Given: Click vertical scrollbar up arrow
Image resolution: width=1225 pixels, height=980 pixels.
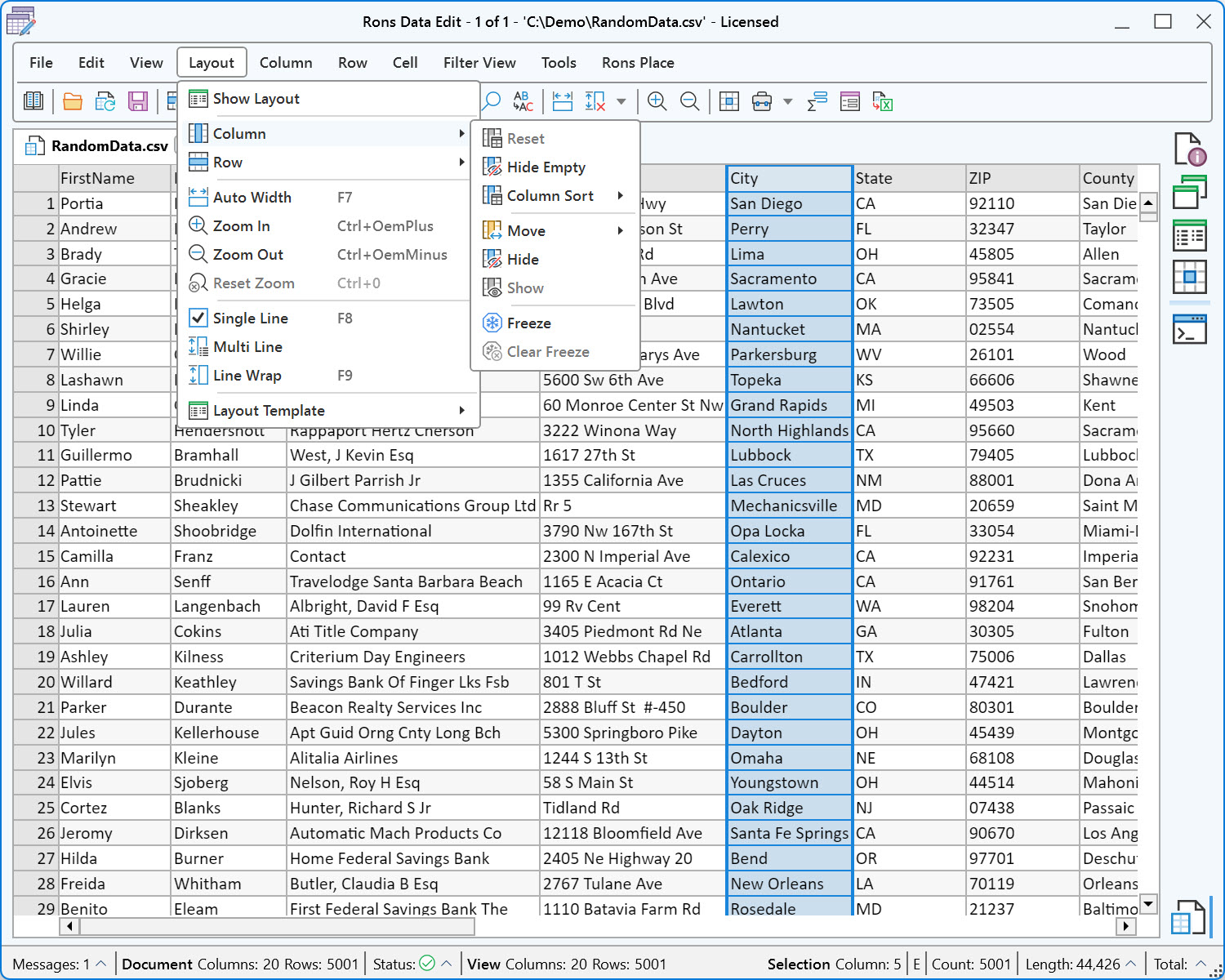Looking at the screenshot, I should tap(1149, 202).
